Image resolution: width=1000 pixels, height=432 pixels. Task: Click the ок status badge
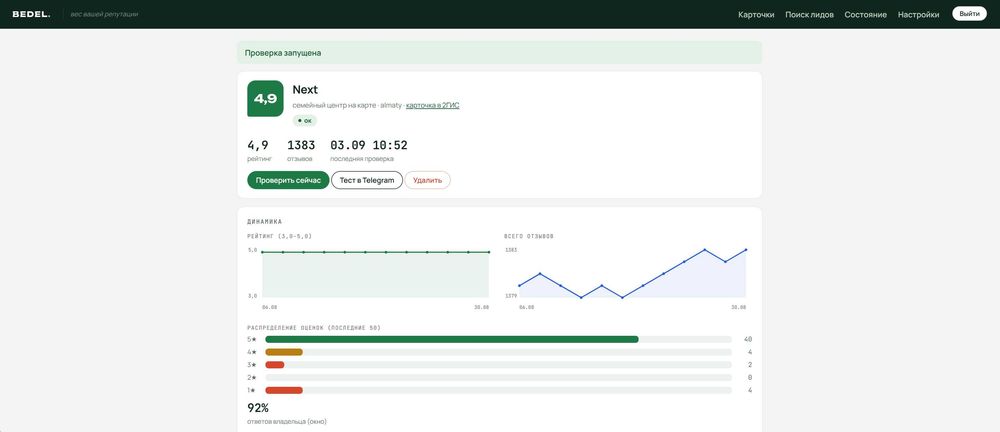pyautogui.click(x=305, y=121)
